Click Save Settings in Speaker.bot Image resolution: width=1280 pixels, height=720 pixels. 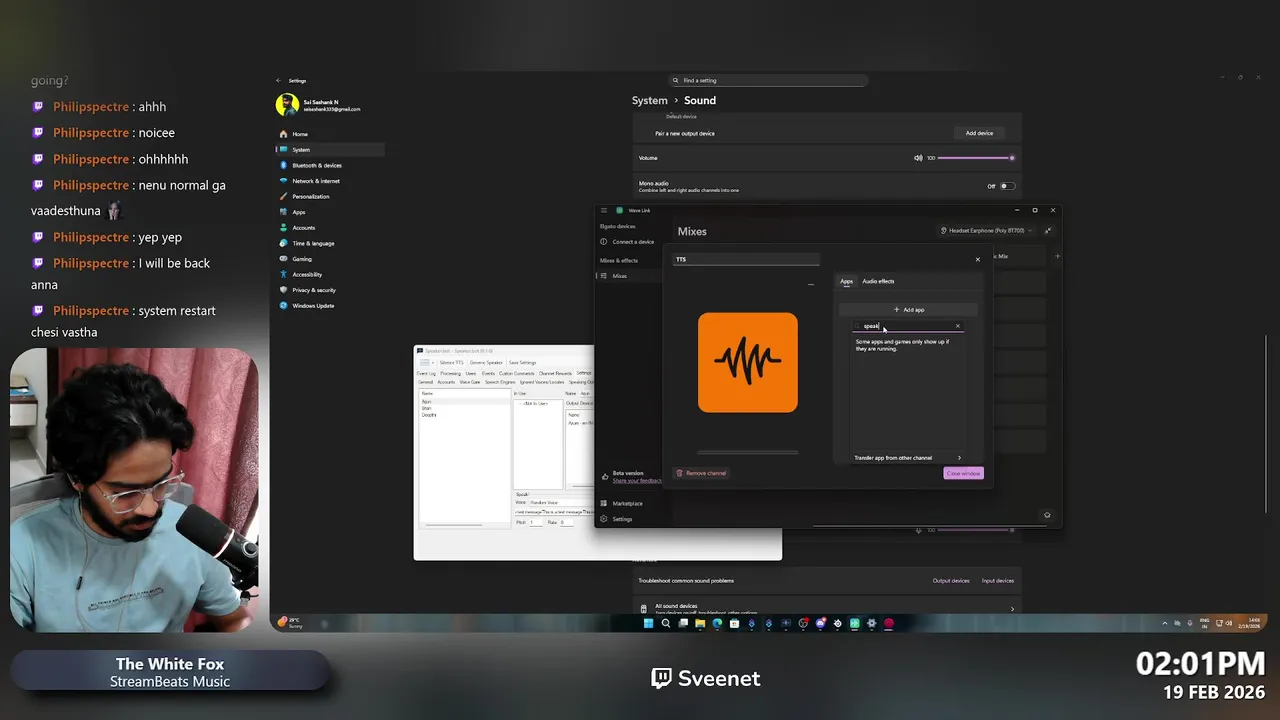522,363
